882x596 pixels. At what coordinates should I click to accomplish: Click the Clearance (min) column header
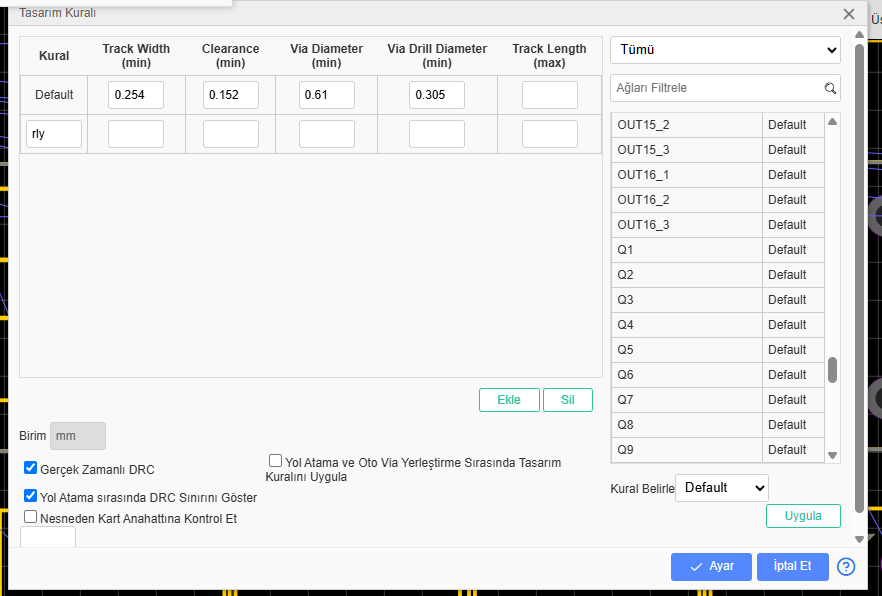click(x=231, y=56)
